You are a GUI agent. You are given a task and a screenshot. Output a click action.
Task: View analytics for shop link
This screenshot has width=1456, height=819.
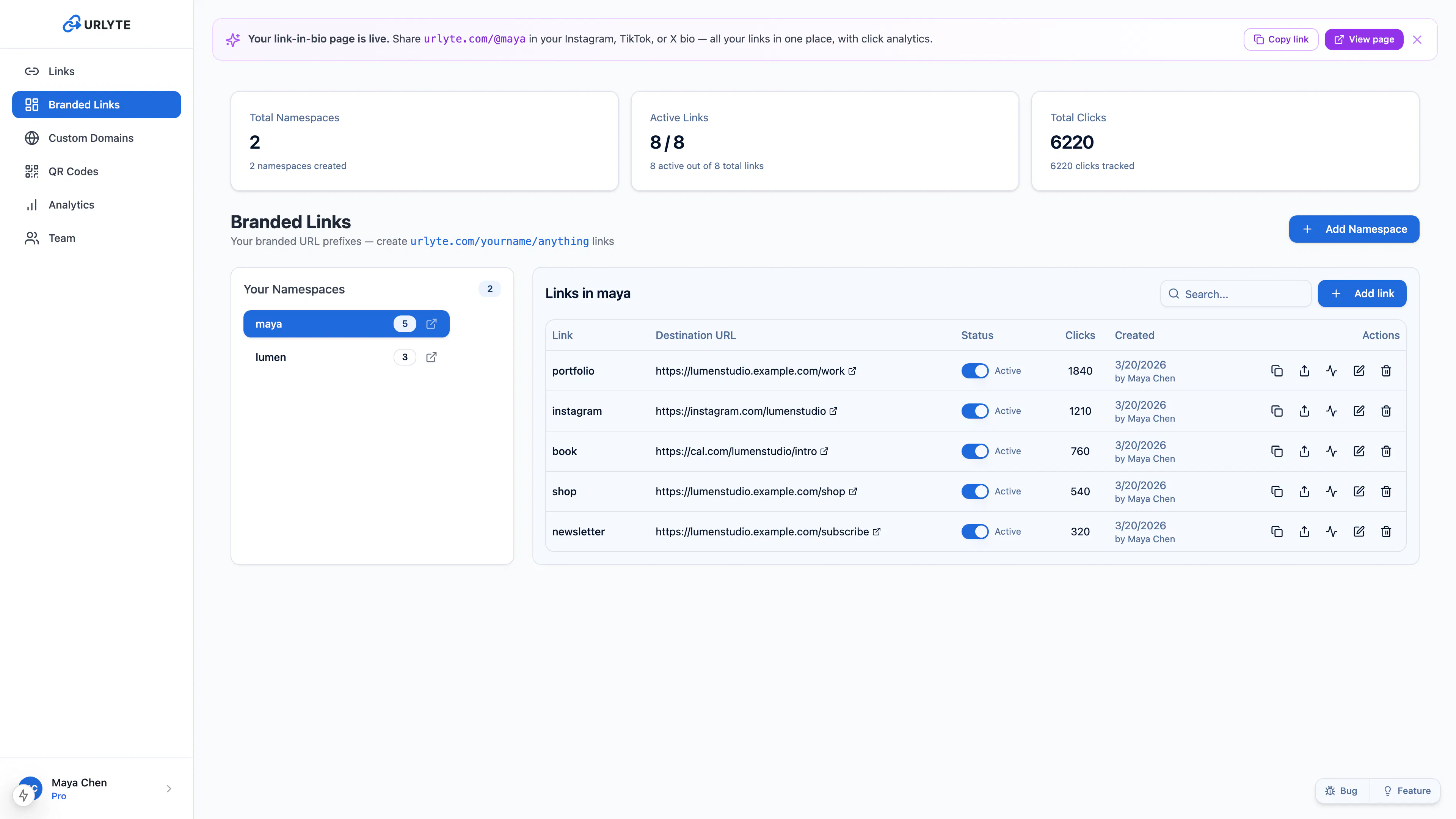[x=1332, y=491]
